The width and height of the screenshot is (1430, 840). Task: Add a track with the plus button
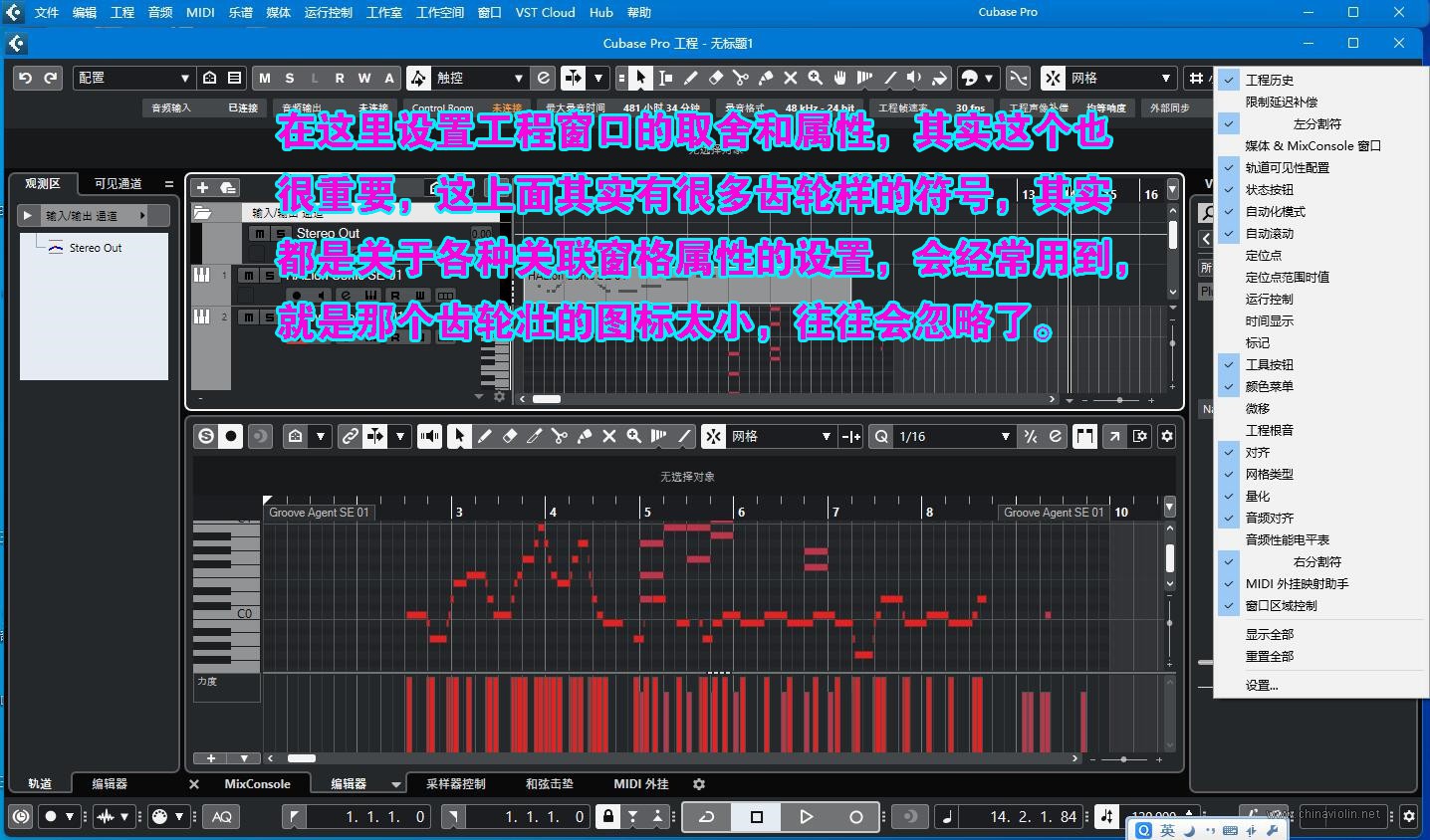(x=202, y=187)
